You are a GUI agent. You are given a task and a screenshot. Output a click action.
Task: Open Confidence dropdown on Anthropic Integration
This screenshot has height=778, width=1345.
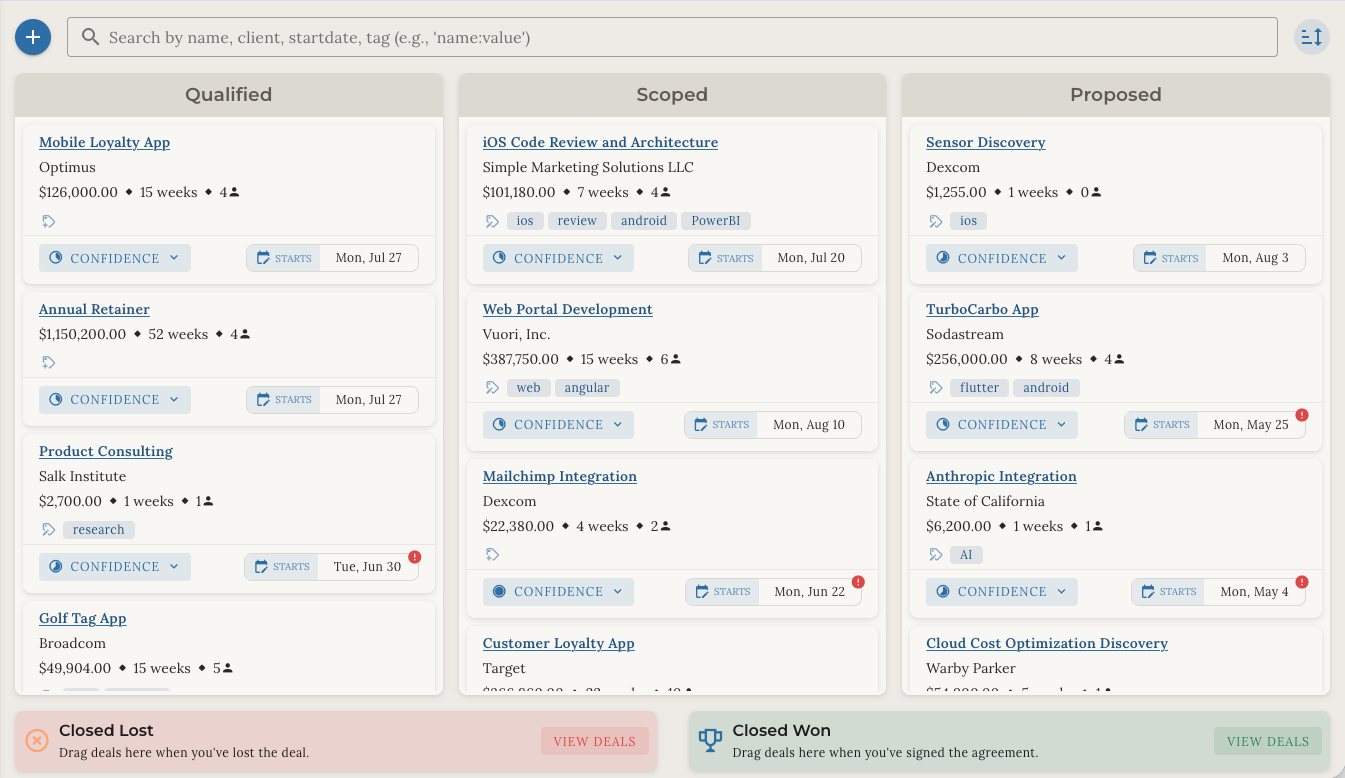1002,591
